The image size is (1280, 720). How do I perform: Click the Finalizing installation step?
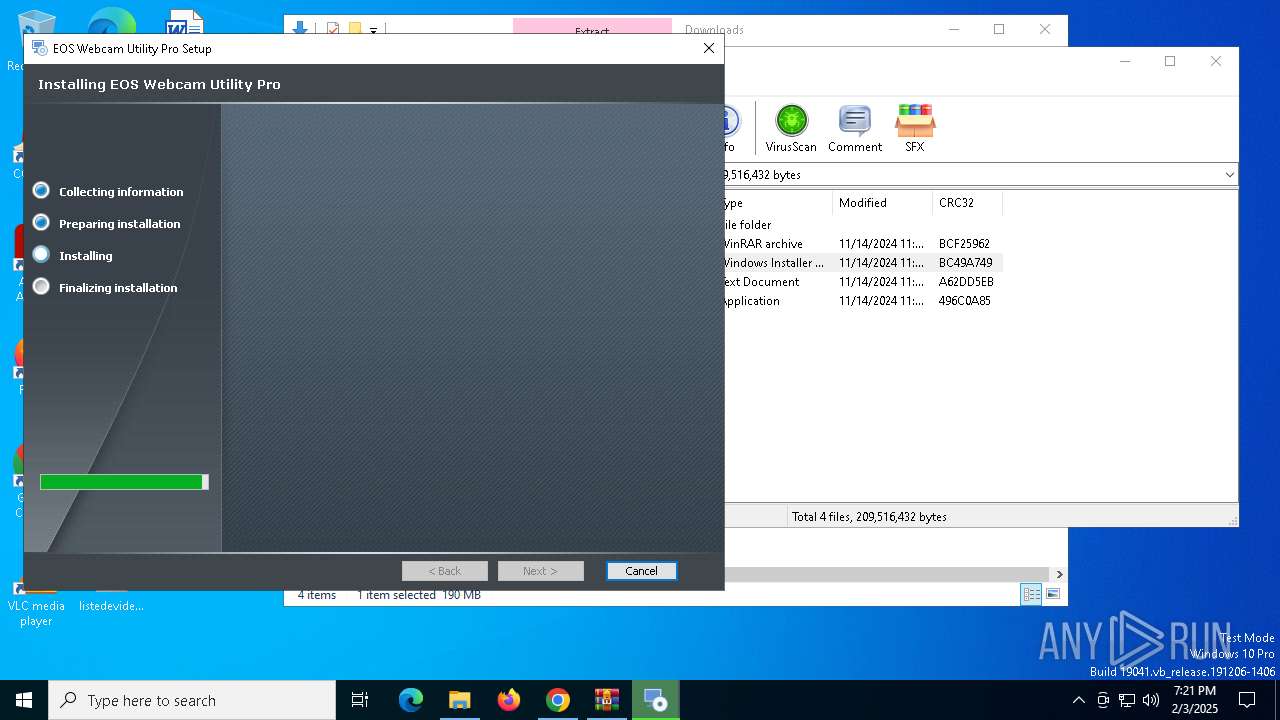pos(118,287)
